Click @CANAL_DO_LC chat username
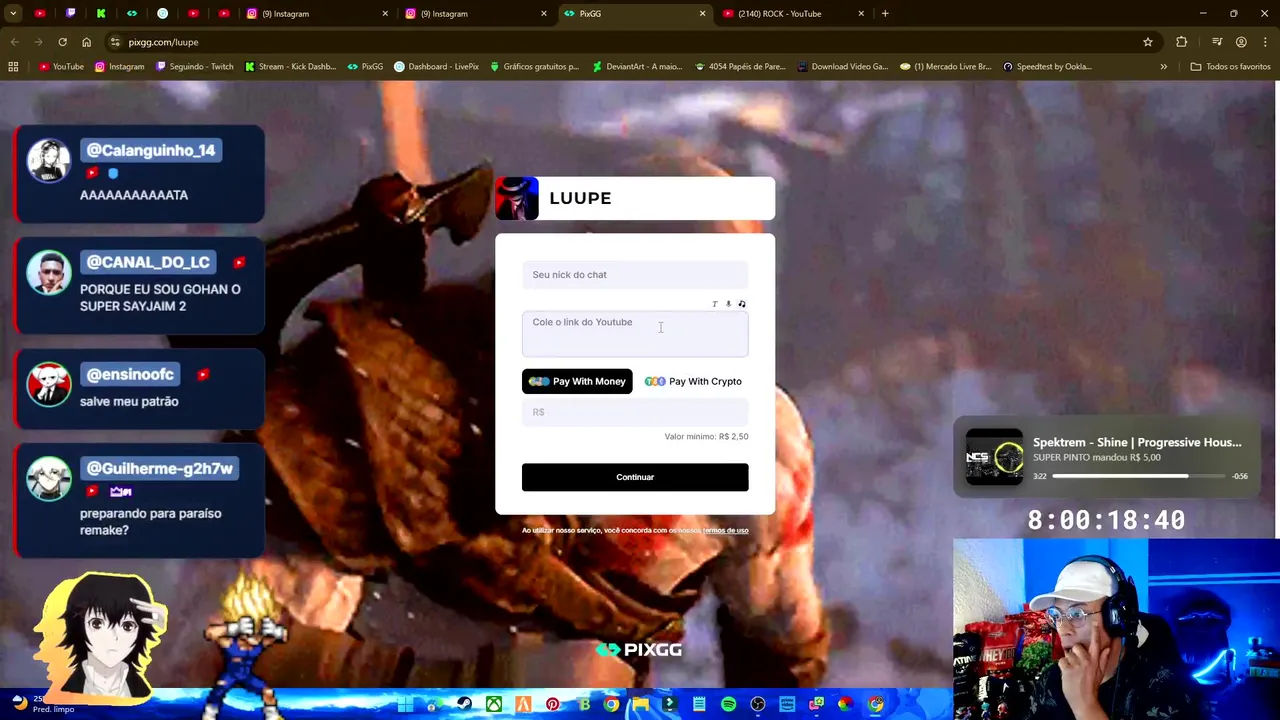 148,262
